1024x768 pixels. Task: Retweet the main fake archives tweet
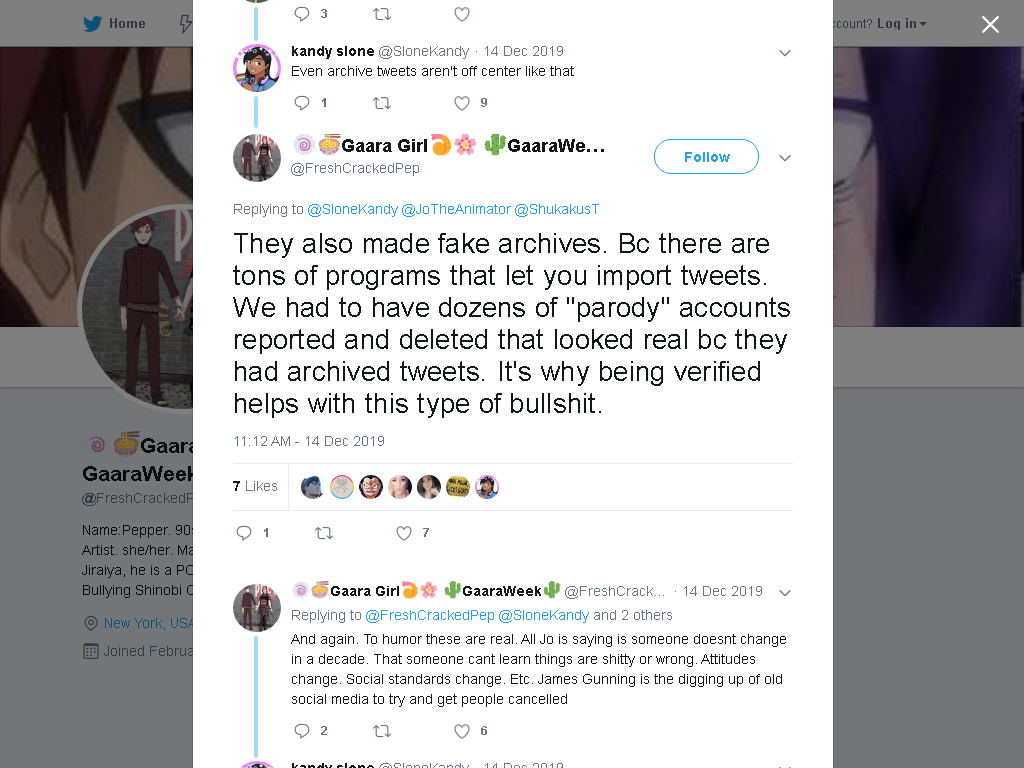[324, 533]
